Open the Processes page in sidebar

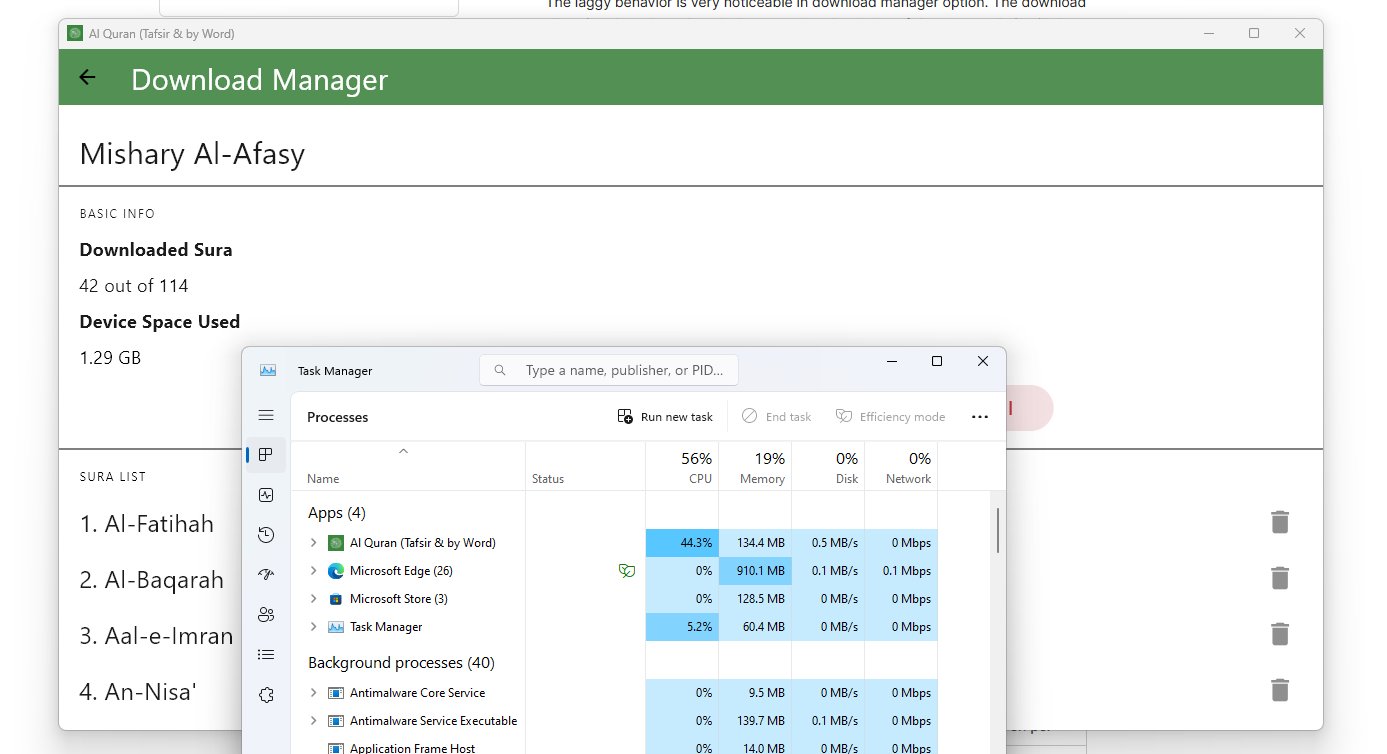[266, 455]
